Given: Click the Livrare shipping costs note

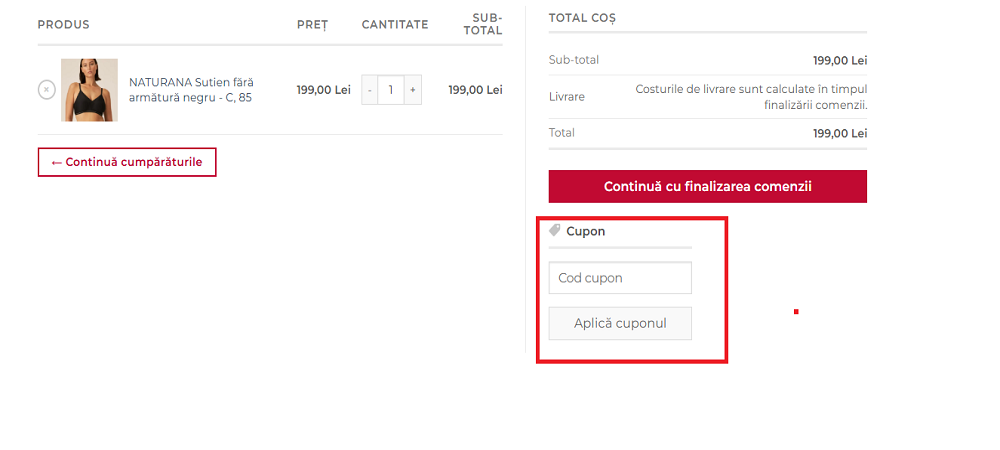Looking at the screenshot, I should pos(751,97).
